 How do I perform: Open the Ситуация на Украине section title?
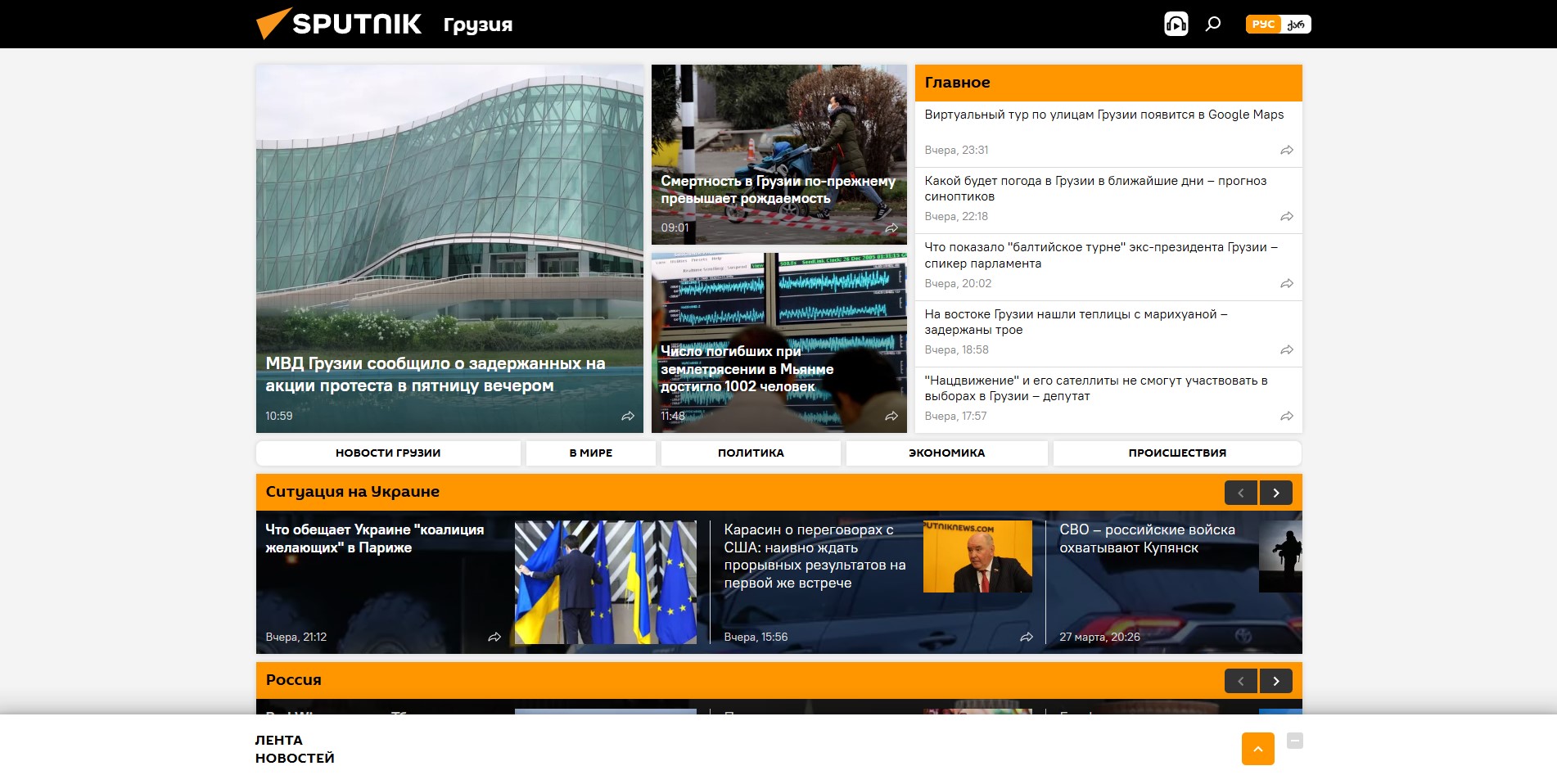(353, 492)
